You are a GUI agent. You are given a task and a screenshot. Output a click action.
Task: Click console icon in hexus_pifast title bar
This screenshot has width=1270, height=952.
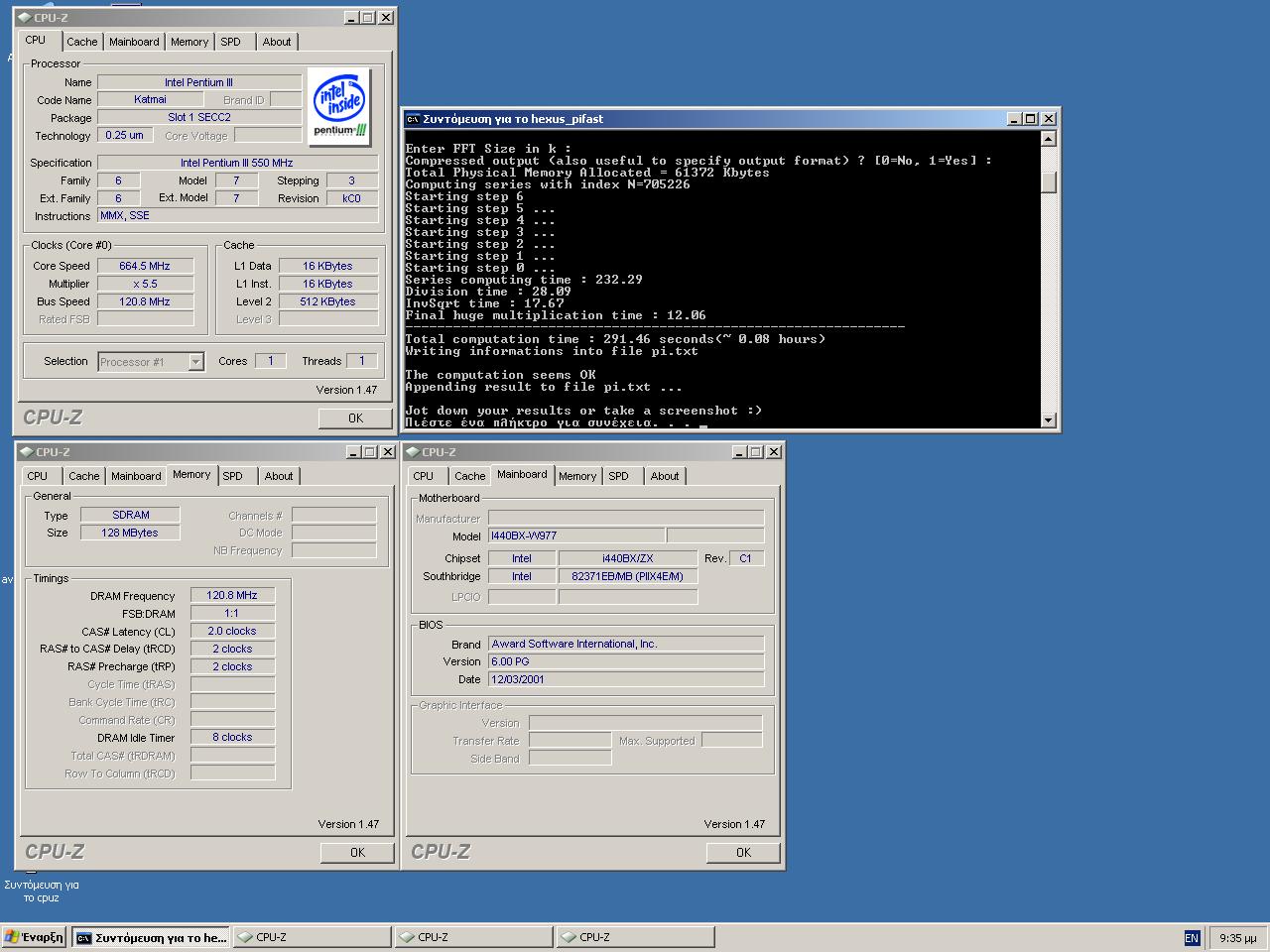[413, 118]
